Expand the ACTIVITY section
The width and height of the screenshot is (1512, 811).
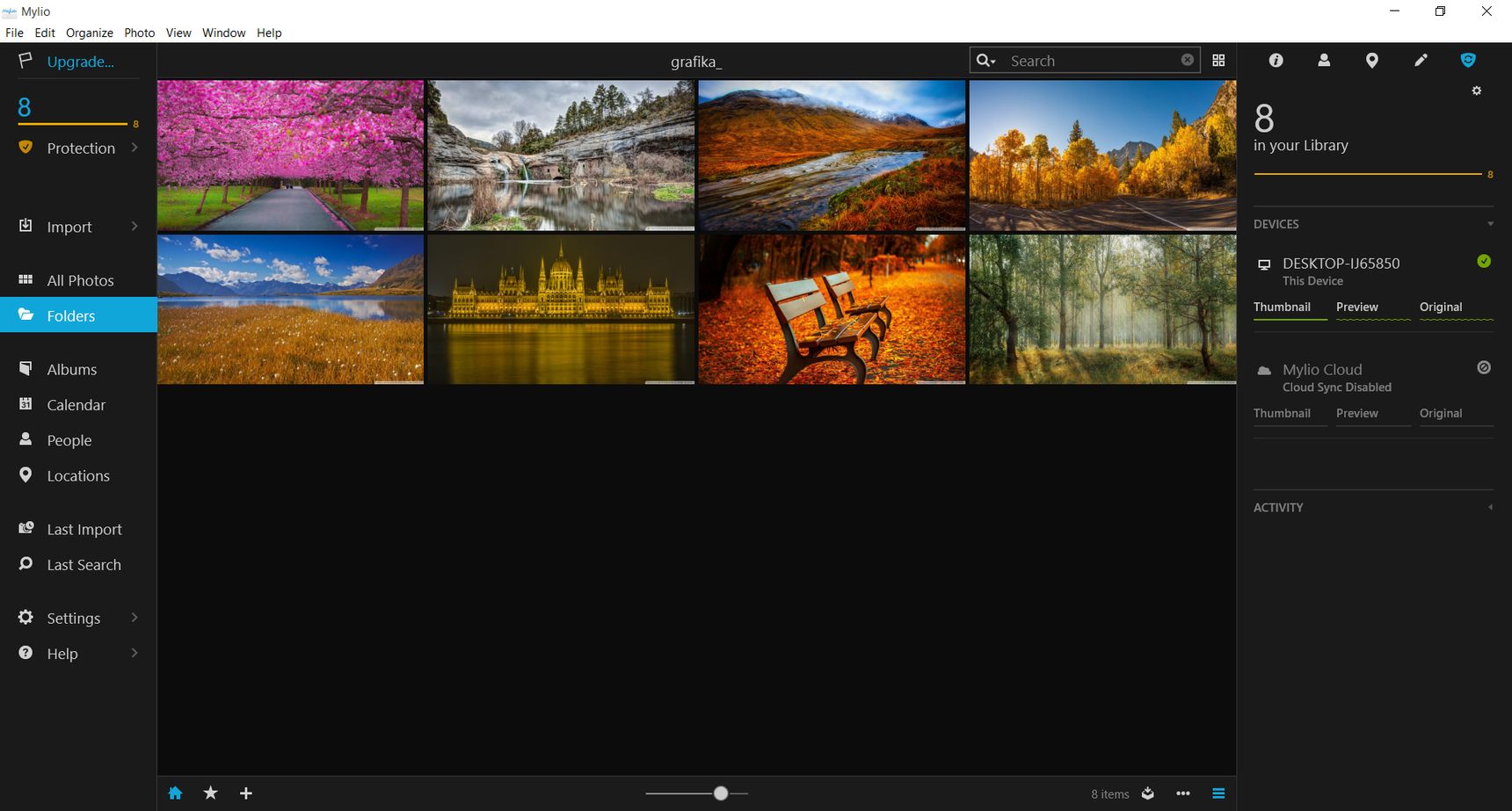tap(1490, 507)
